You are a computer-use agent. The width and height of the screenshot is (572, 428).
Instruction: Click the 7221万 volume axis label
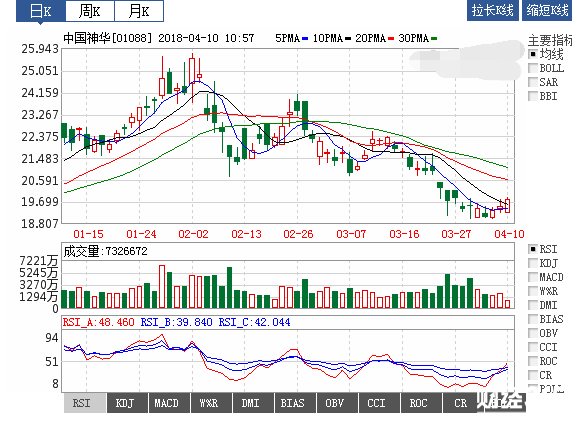[x=39, y=261]
